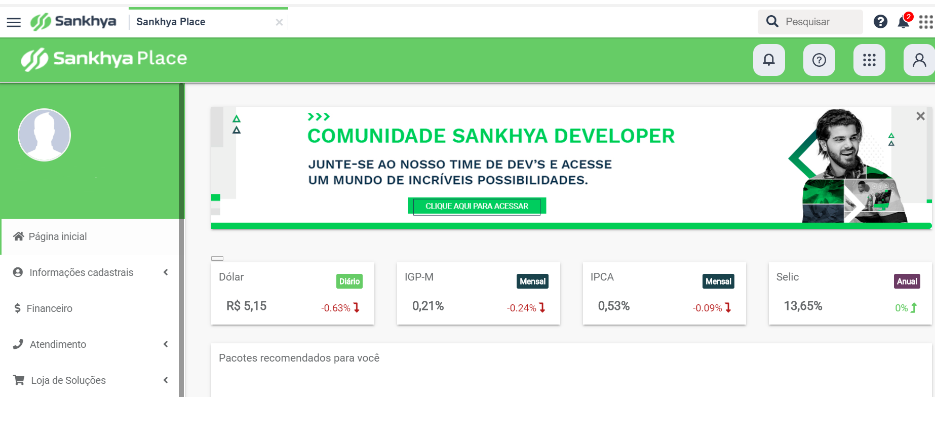The width and height of the screenshot is (951, 430).
Task: Click the magnifier search icon
Action: [772, 22]
